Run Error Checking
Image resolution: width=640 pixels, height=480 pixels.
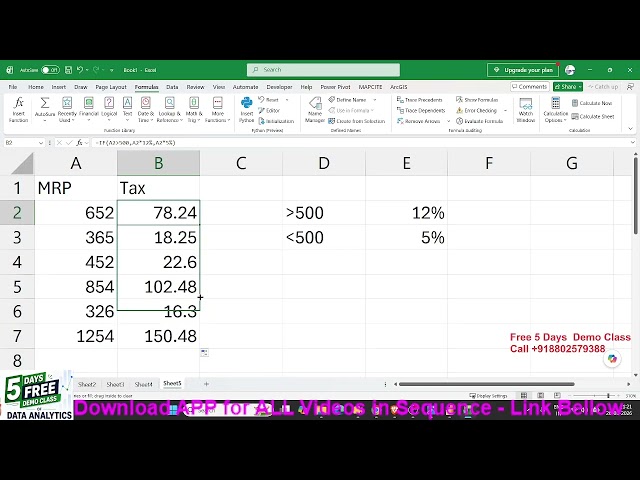click(477, 110)
